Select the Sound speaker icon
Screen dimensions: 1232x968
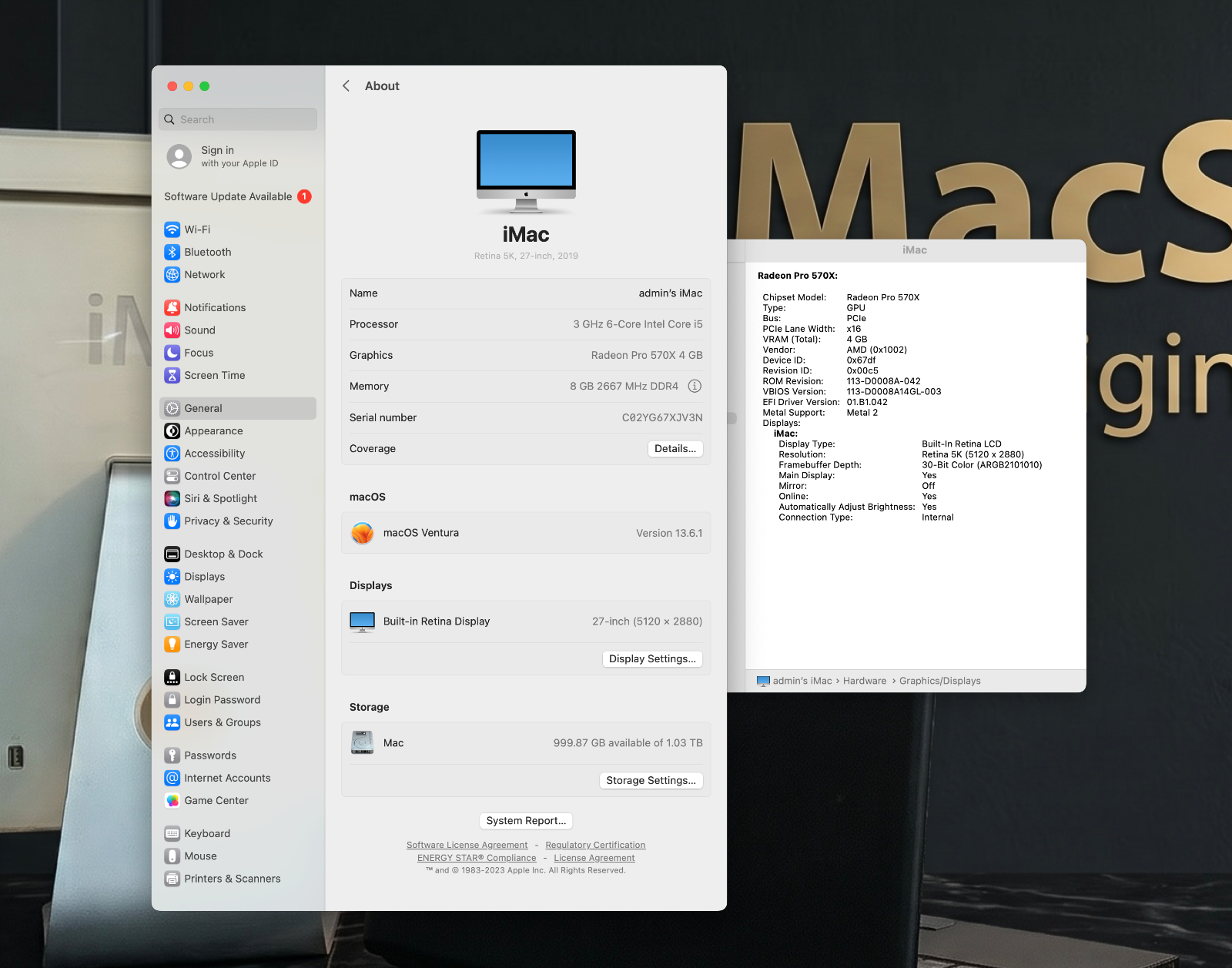pyautogui.click(x=172, y=330)
